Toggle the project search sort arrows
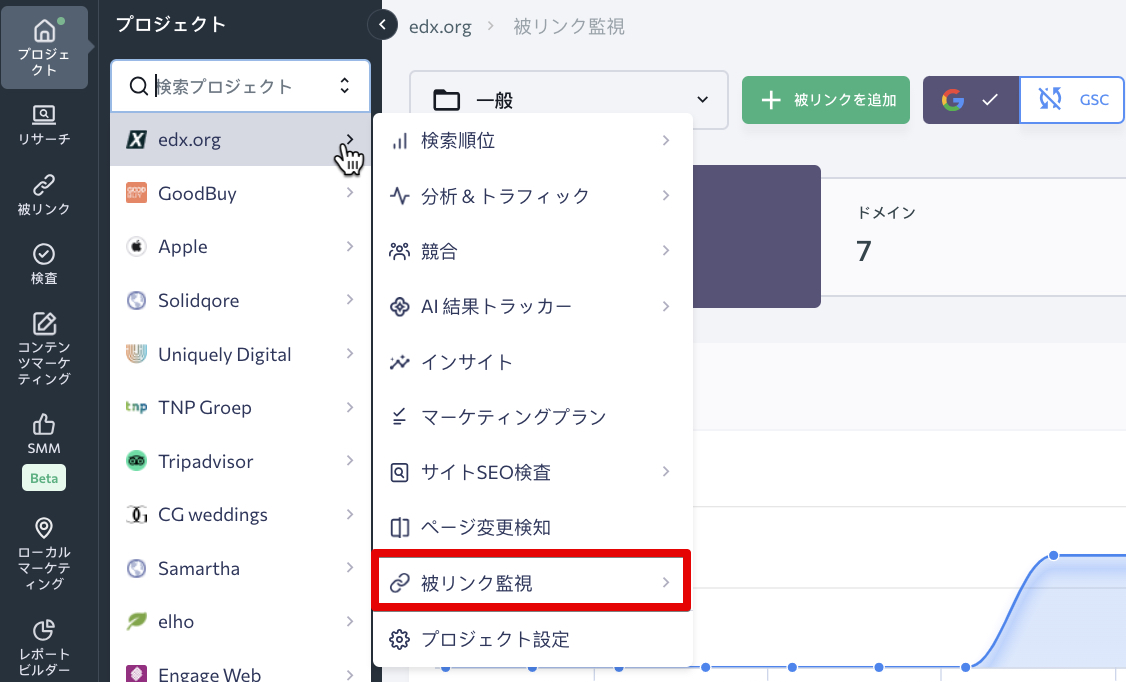This screenshot has height=682, width=1126. pos(345,85)
